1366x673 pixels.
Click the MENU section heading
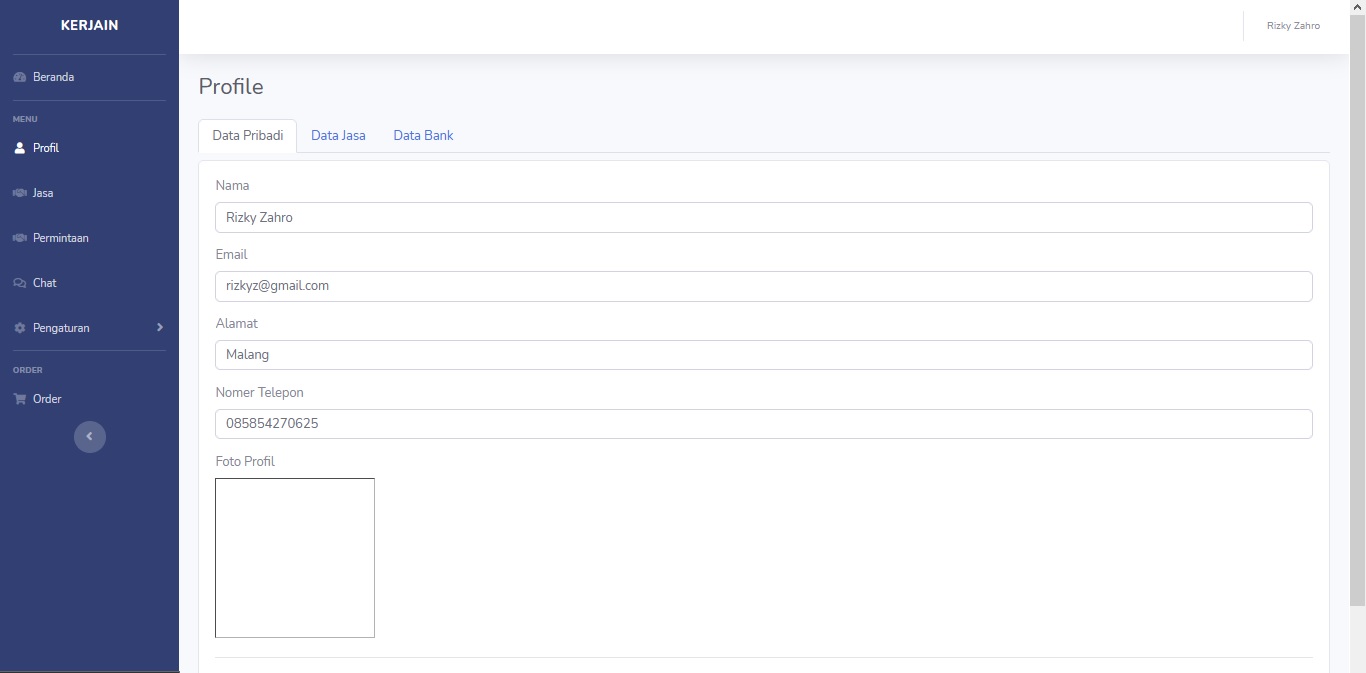[25, 120]
